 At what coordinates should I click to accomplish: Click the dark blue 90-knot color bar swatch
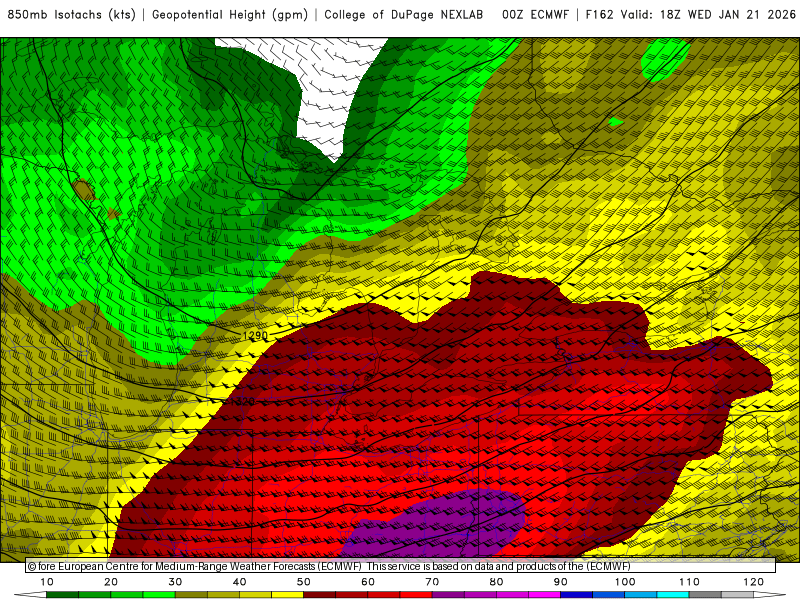pyautogui.click(x=577, y=595)
